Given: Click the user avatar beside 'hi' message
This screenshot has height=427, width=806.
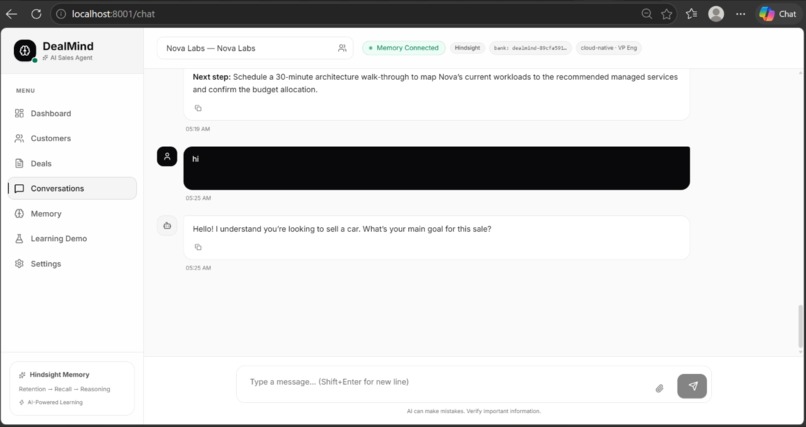Looking at the screenshot, I should (167, 157).
